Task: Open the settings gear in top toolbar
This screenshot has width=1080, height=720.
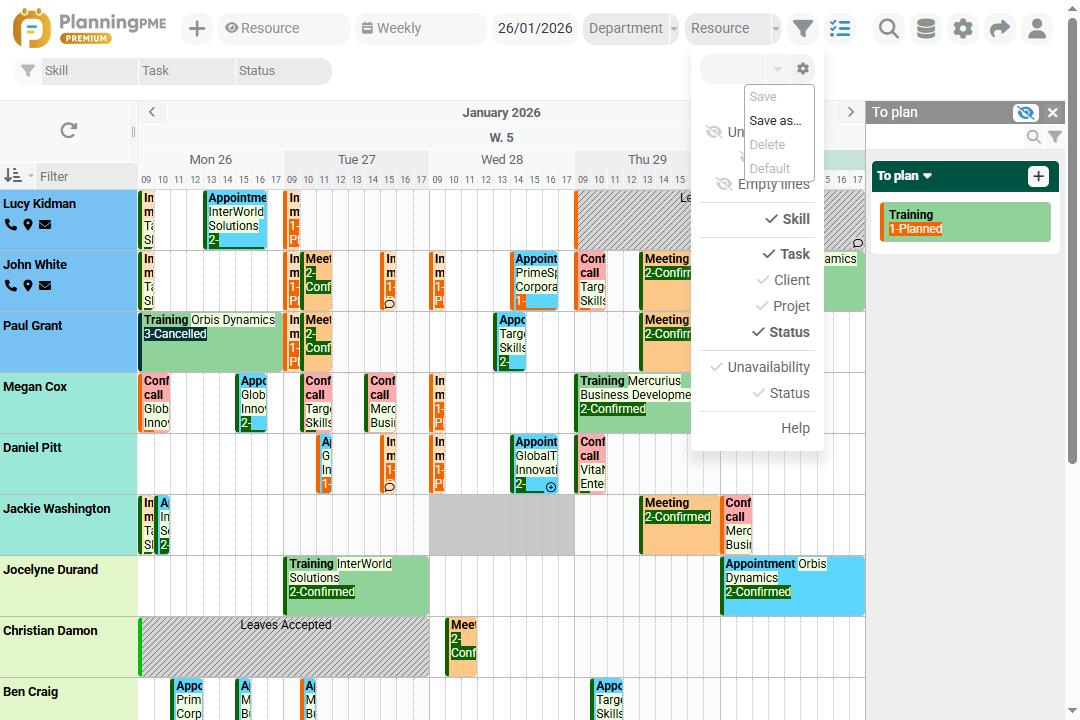Action: [x=963, y=28]
